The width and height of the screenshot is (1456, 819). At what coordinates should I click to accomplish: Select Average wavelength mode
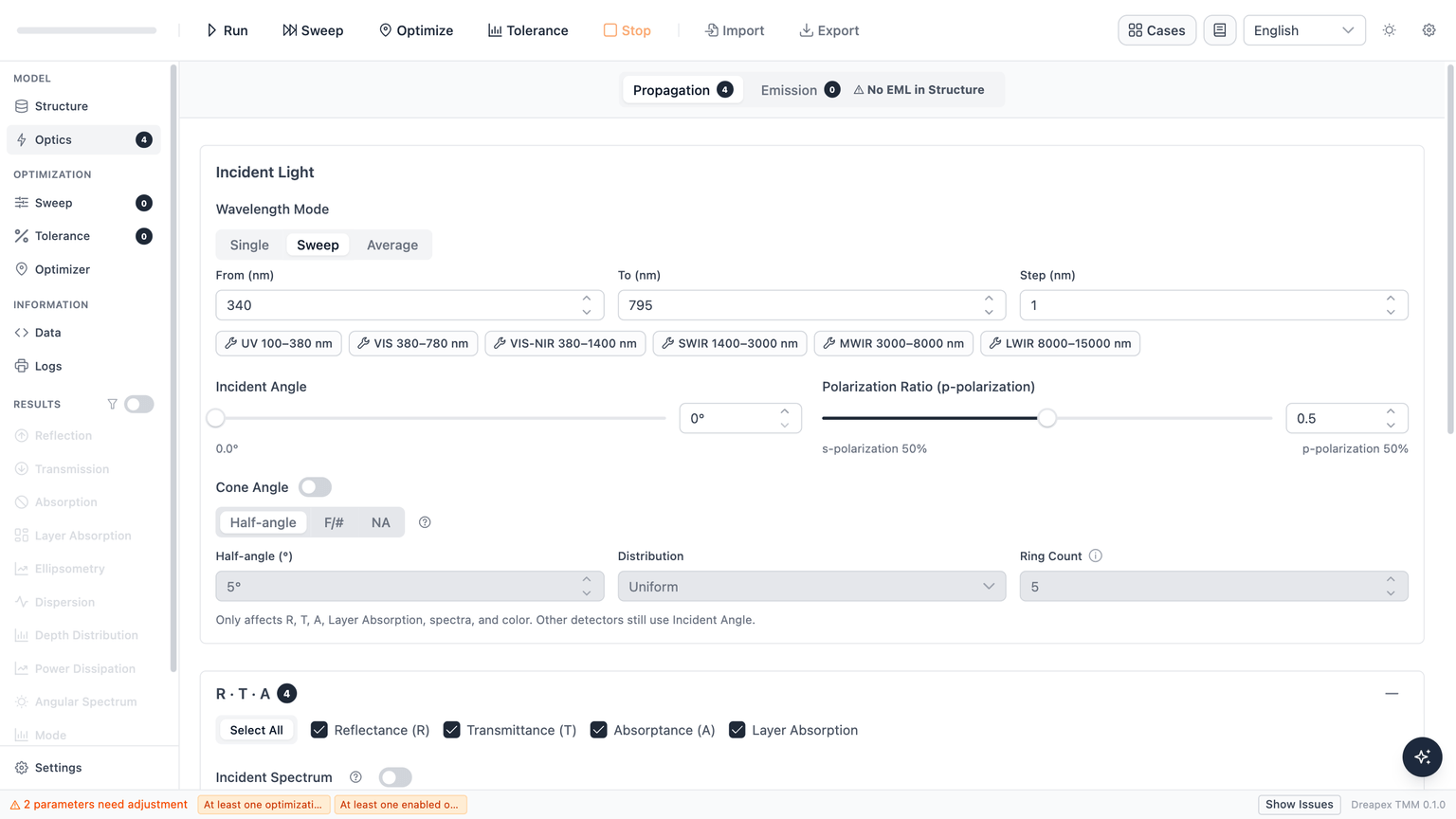point(392,245)
